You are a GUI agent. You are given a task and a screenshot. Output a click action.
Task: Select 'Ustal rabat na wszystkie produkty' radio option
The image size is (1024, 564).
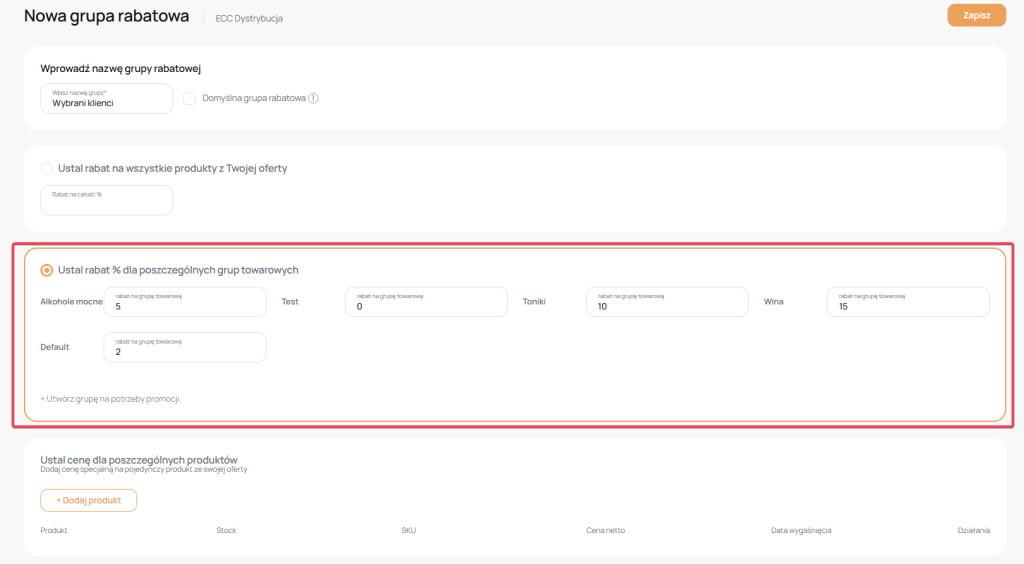click(x=46, y=168)
